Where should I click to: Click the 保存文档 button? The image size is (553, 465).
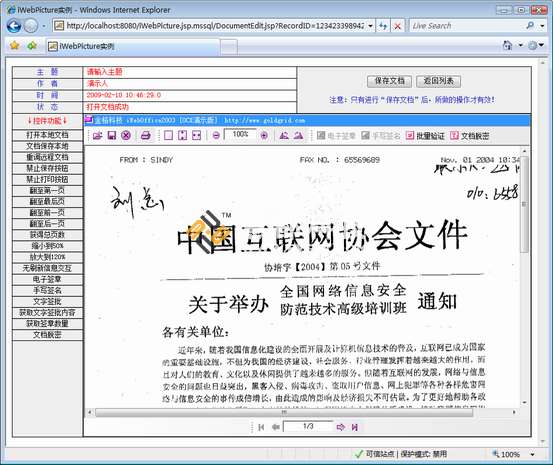(389, 81)
